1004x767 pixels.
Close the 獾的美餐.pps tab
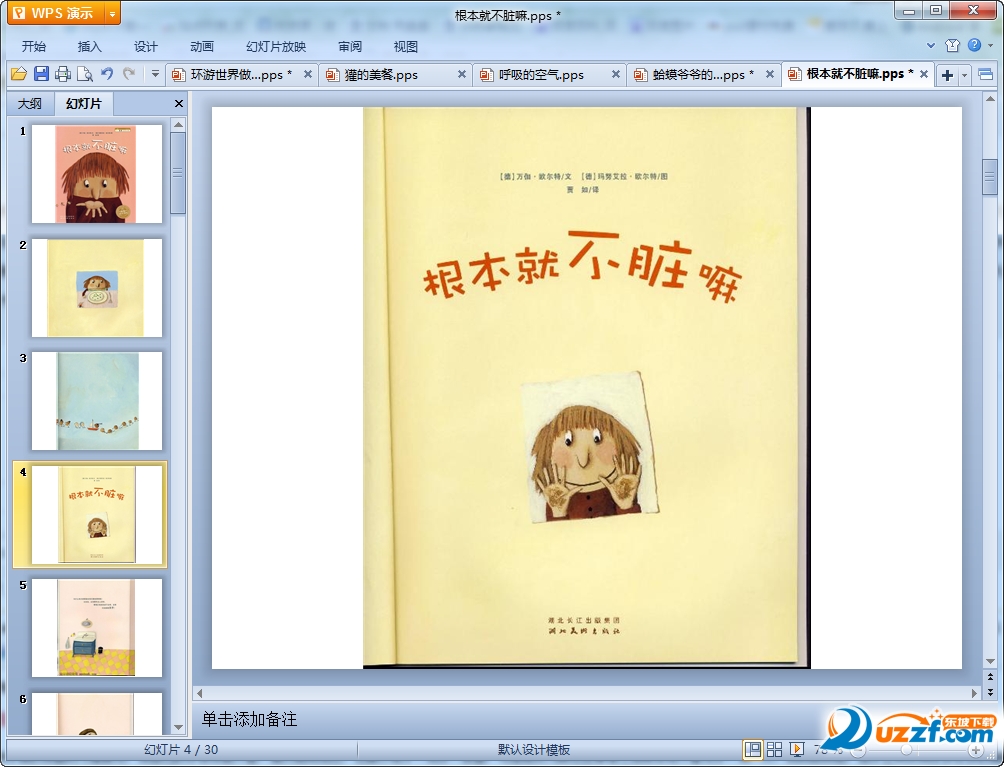pyautogui.click(x=461, y=74)
